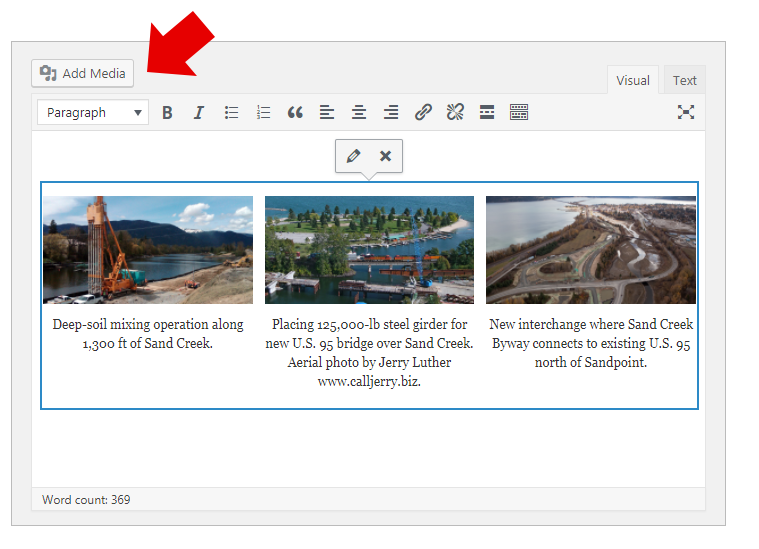Insert Read More tag
The image size is (759, 549).
(487, 112)
